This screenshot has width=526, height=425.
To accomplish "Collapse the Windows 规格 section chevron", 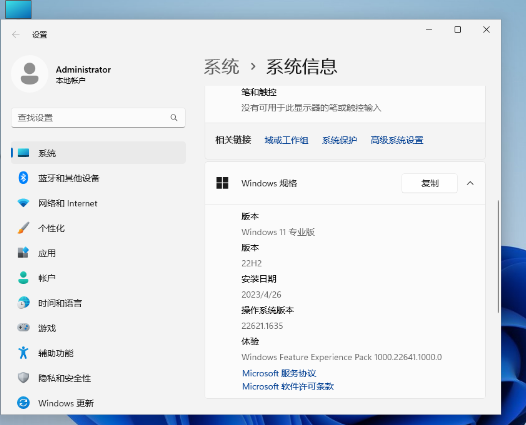I will [x=470, y=183].
